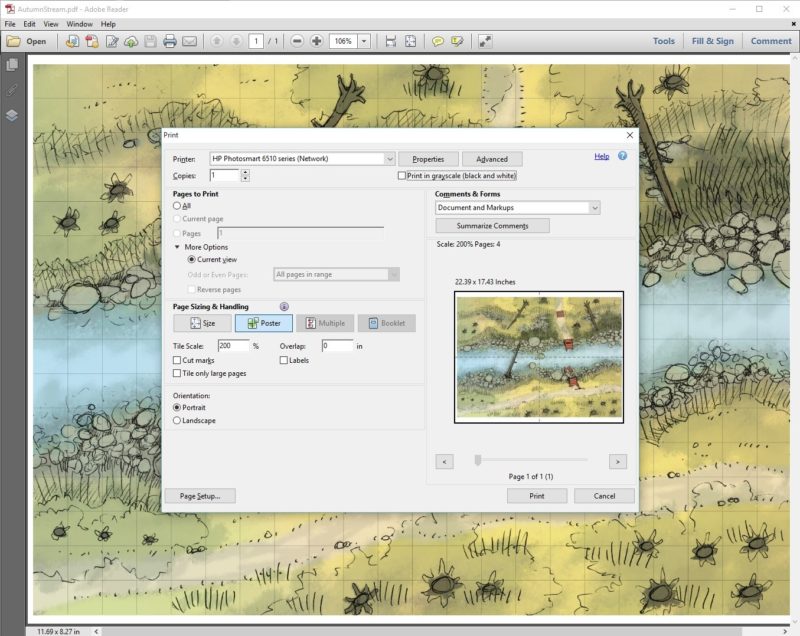
Task: Open the Window menu
Action: click(x=80, y=24)
